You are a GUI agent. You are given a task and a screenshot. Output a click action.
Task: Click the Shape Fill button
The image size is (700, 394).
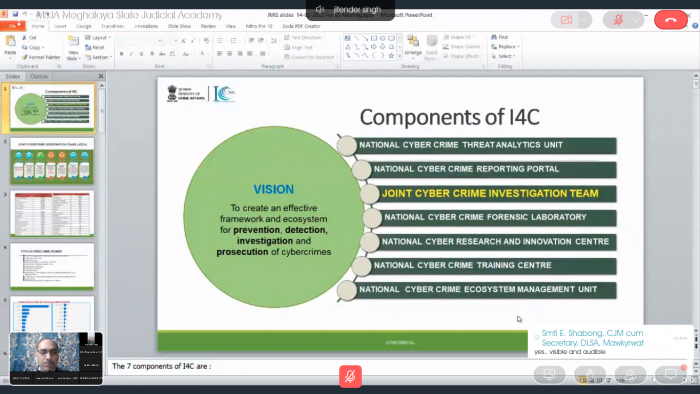(x=458, y=37)
